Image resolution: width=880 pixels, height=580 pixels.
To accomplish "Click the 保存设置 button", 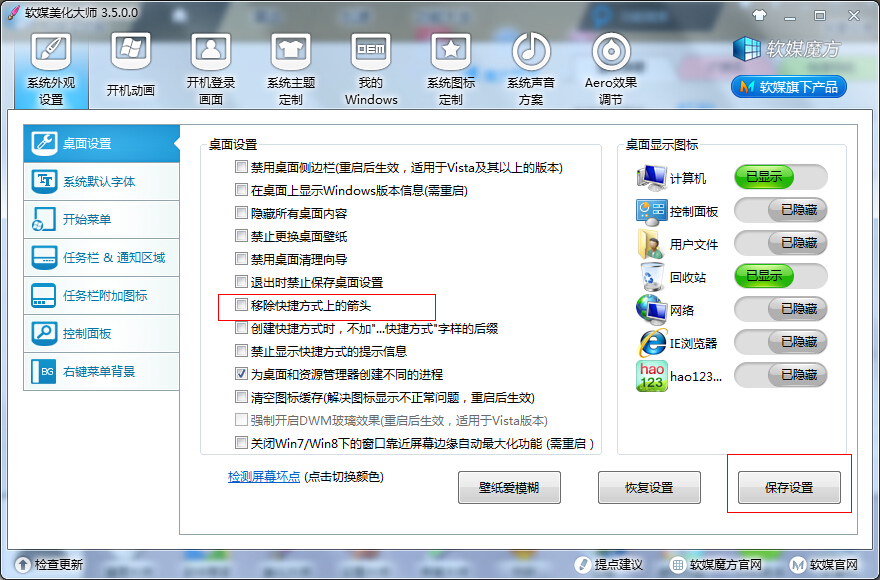I will point(789,487).
